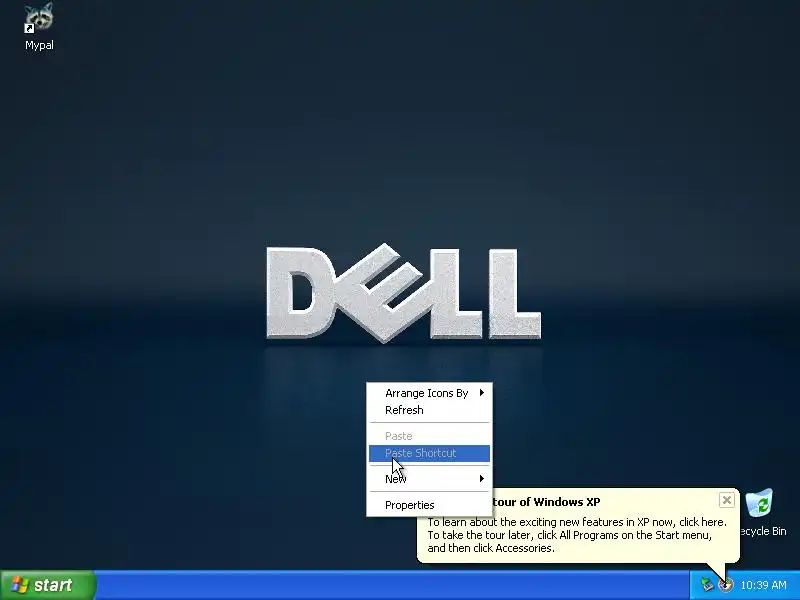Click the Windows XP tour tray icon

point(725,585)
